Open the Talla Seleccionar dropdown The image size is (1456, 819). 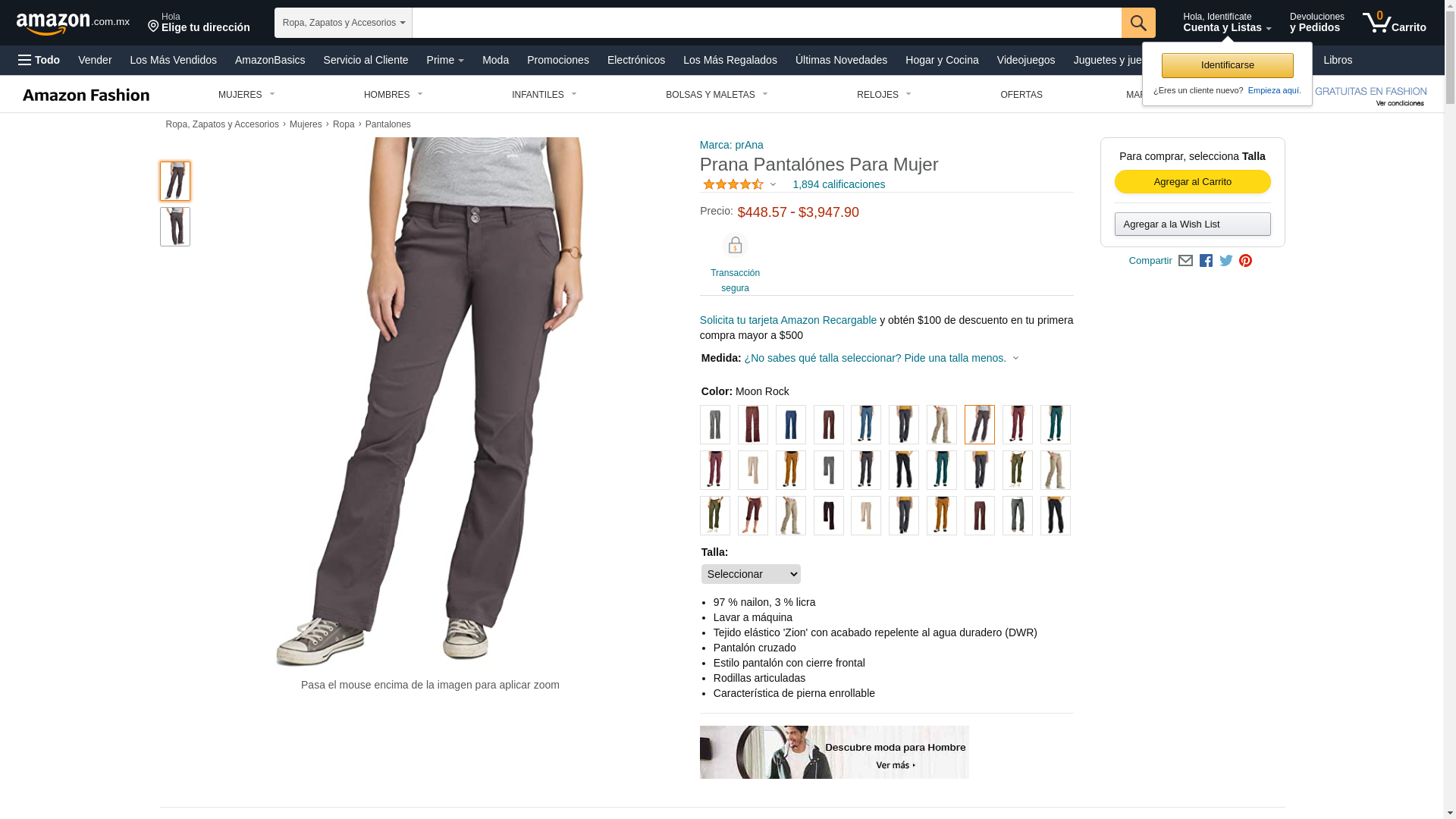(x=751, y=574)
